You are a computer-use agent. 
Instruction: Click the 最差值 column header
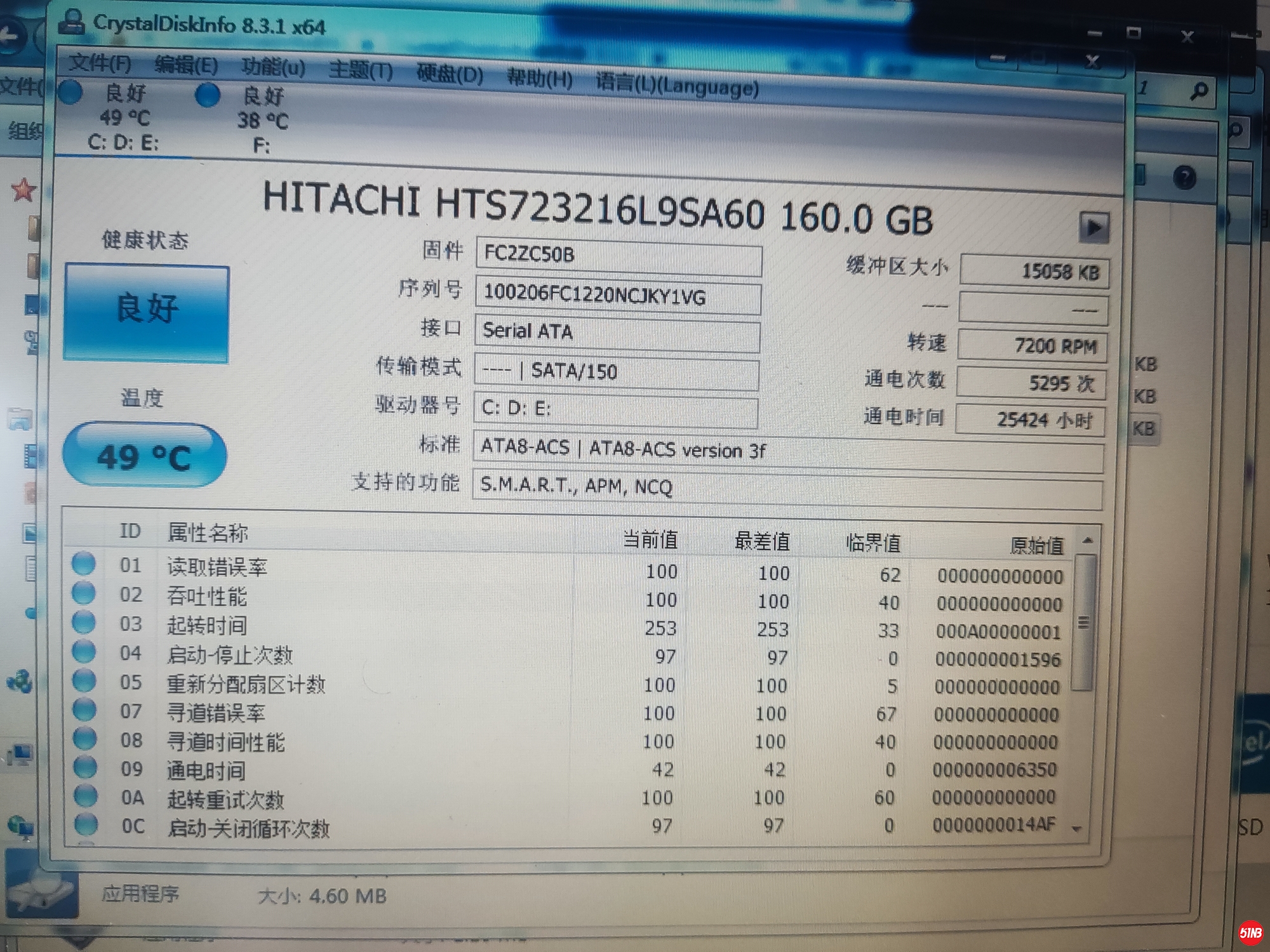pos(762,541)
